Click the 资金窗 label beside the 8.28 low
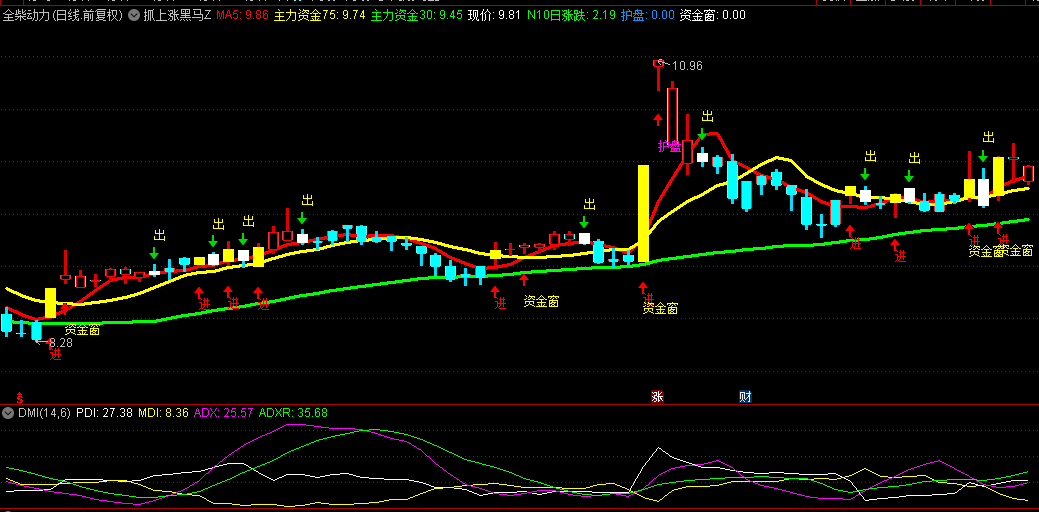The height and width of the screenshot is (512, 1039). click(82, 329)
